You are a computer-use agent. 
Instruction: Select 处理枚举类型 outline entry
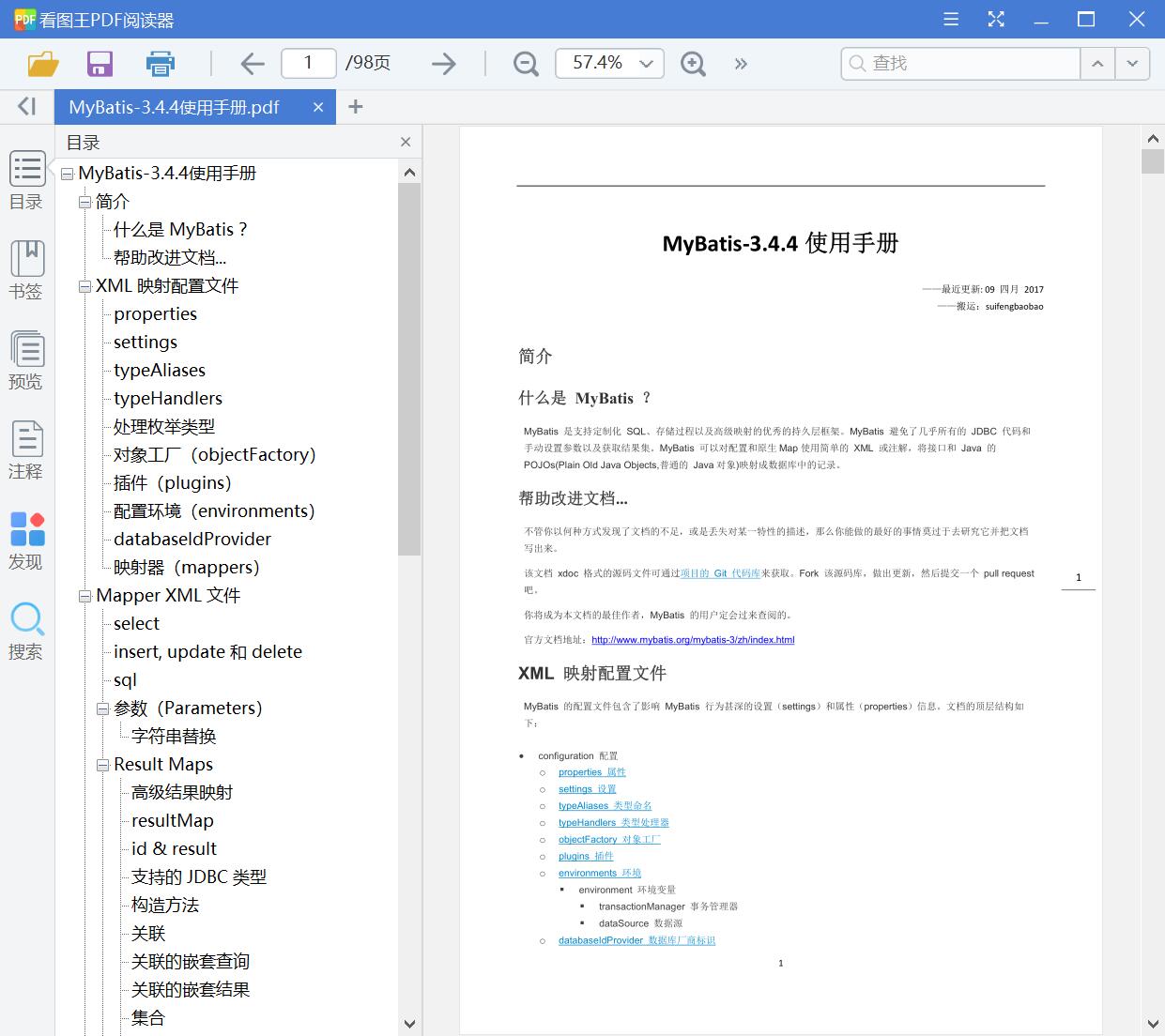(x=164, y=427)
